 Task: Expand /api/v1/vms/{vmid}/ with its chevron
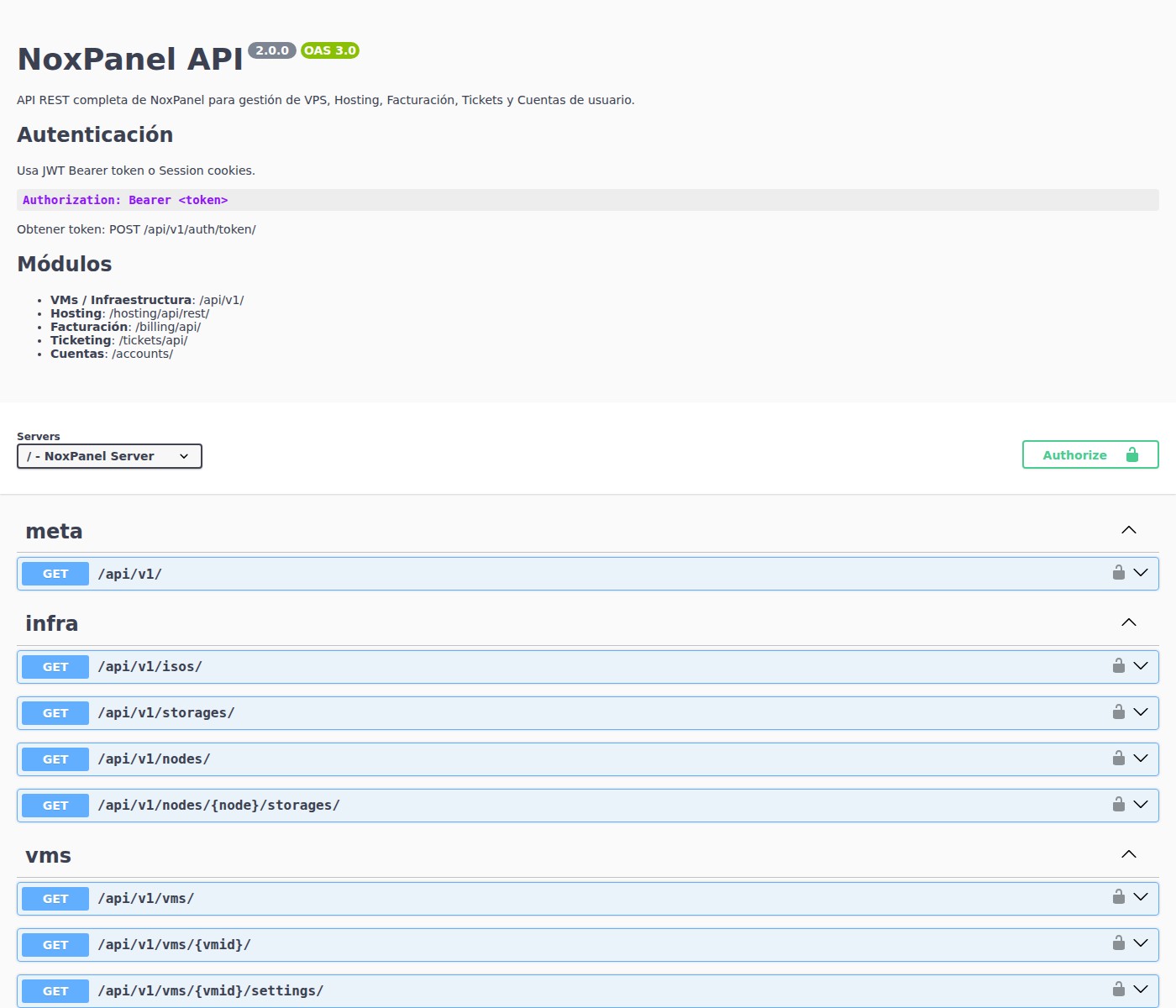(1141, 943)
